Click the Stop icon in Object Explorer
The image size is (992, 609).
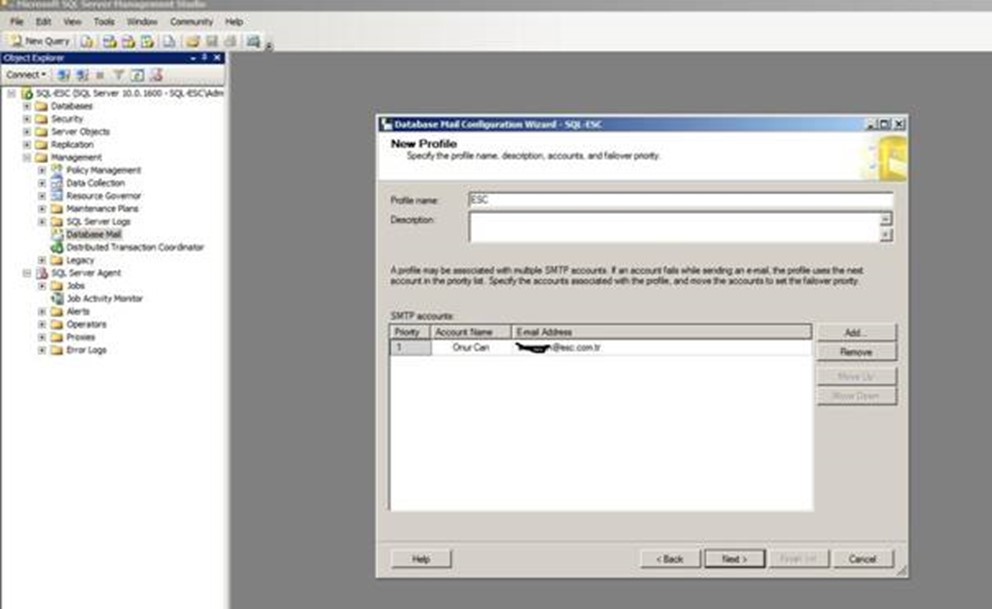pyautogui.click(x=100, y=75)
